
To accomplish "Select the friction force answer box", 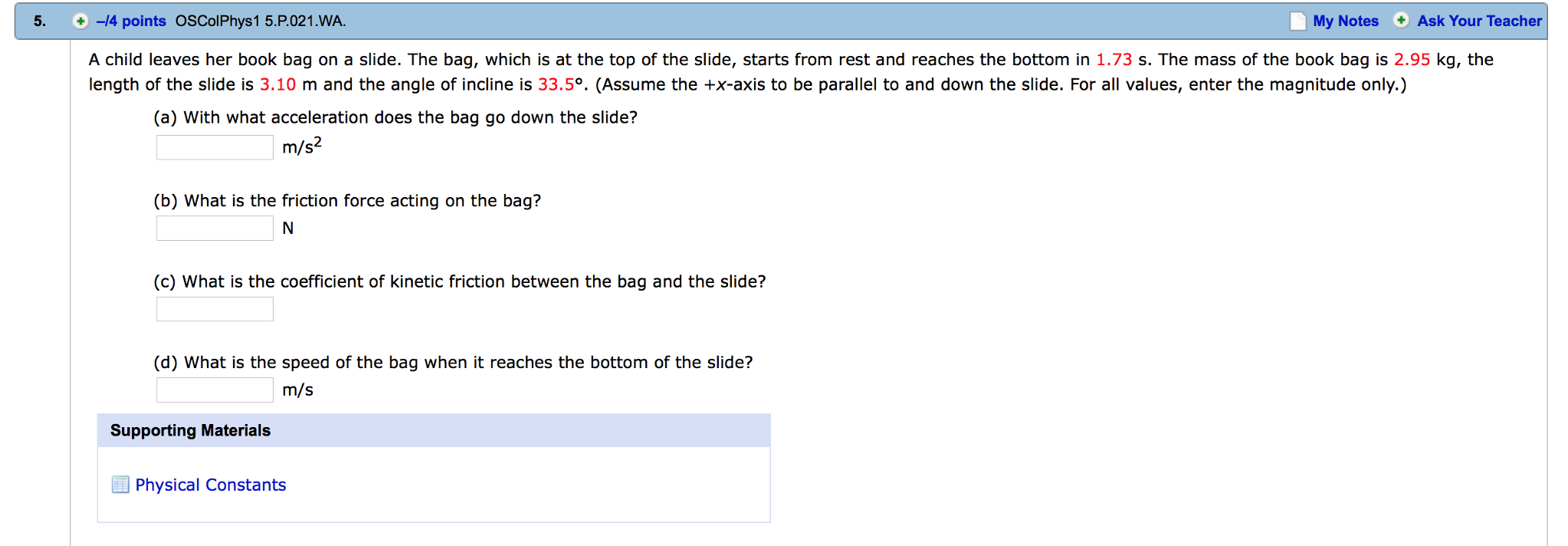I will tap(215, 228).
